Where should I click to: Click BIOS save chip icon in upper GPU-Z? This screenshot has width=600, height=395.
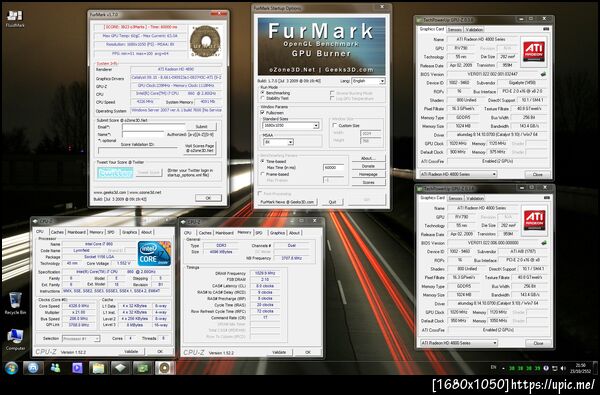pyautogui.click(x=543, y=74)
